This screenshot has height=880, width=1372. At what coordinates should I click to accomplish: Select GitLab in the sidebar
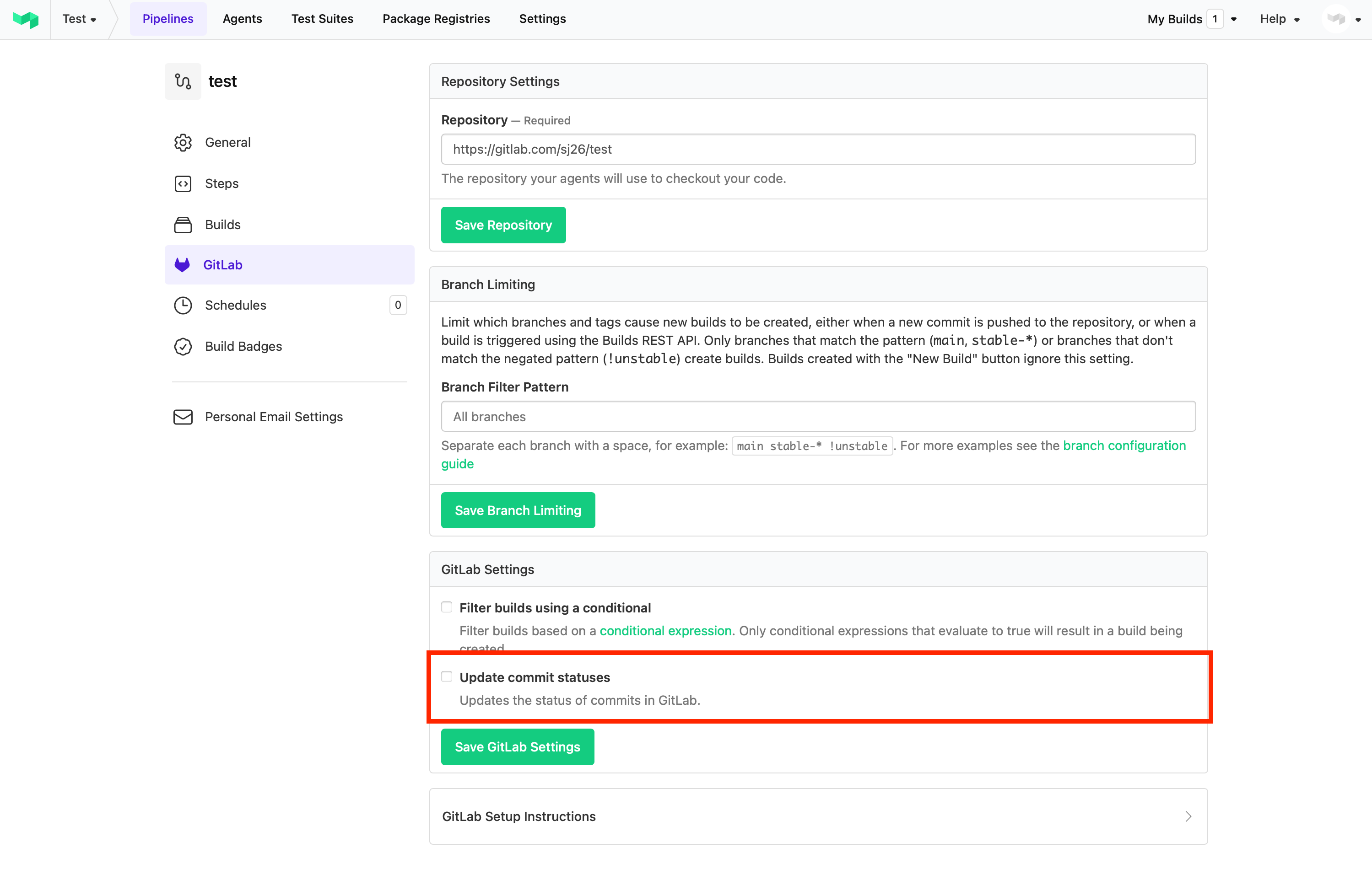click(x=222, y=264)
